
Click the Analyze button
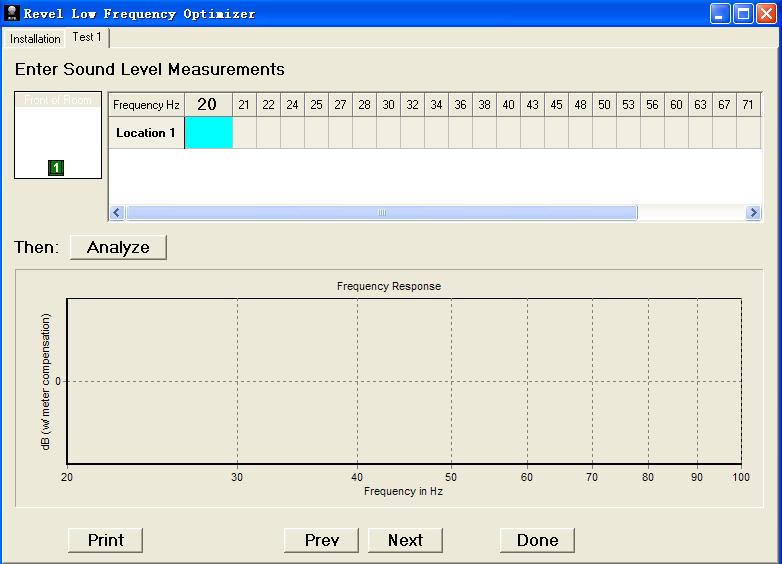pyautogui.click(x=118, y=247)
